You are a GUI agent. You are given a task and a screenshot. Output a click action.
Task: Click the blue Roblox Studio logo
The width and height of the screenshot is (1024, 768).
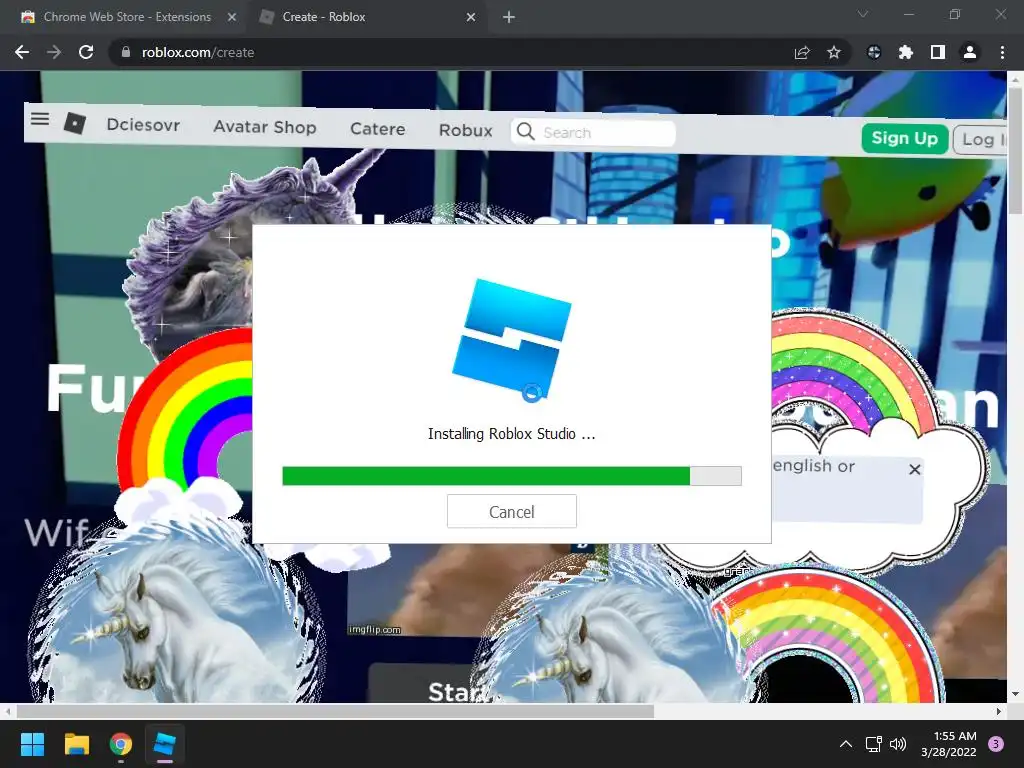[x=512, y=340]
